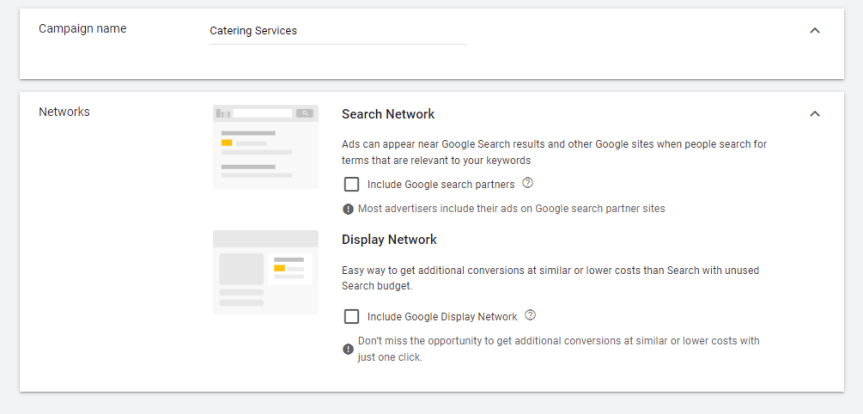863x414 pixels.
Task: Click Include Google search partners label text
Action: tap(441, 184)
